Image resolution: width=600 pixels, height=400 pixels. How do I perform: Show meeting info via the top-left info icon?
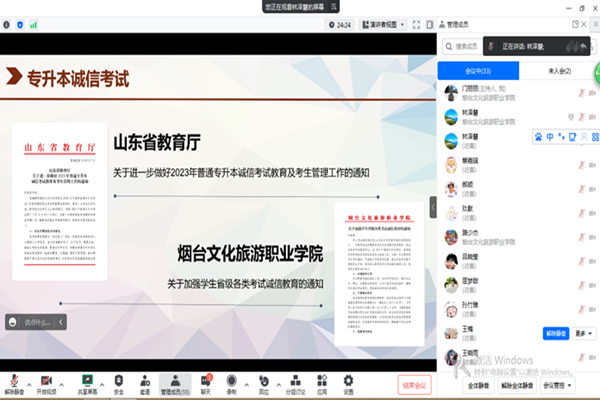[7, 25]
